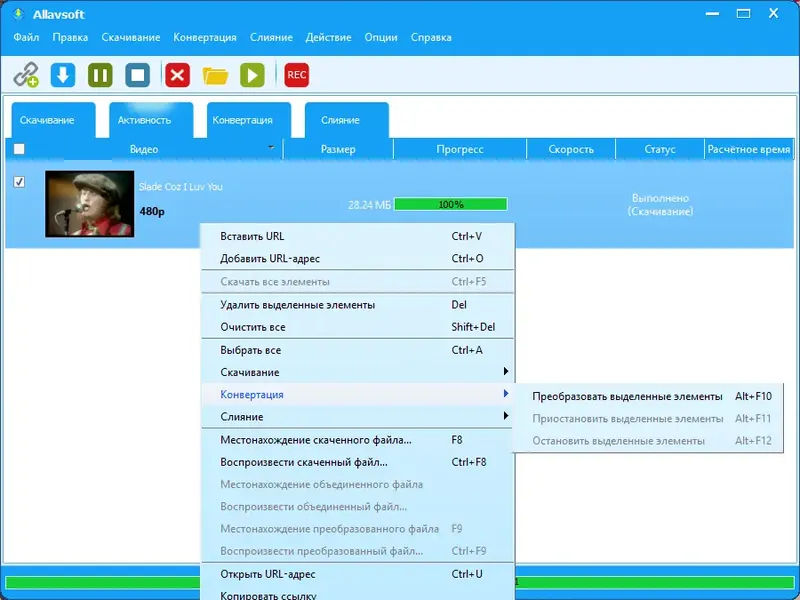Stop the download with the stop icon
This screenshot has height=600, width=800.
tap(135, 74)
